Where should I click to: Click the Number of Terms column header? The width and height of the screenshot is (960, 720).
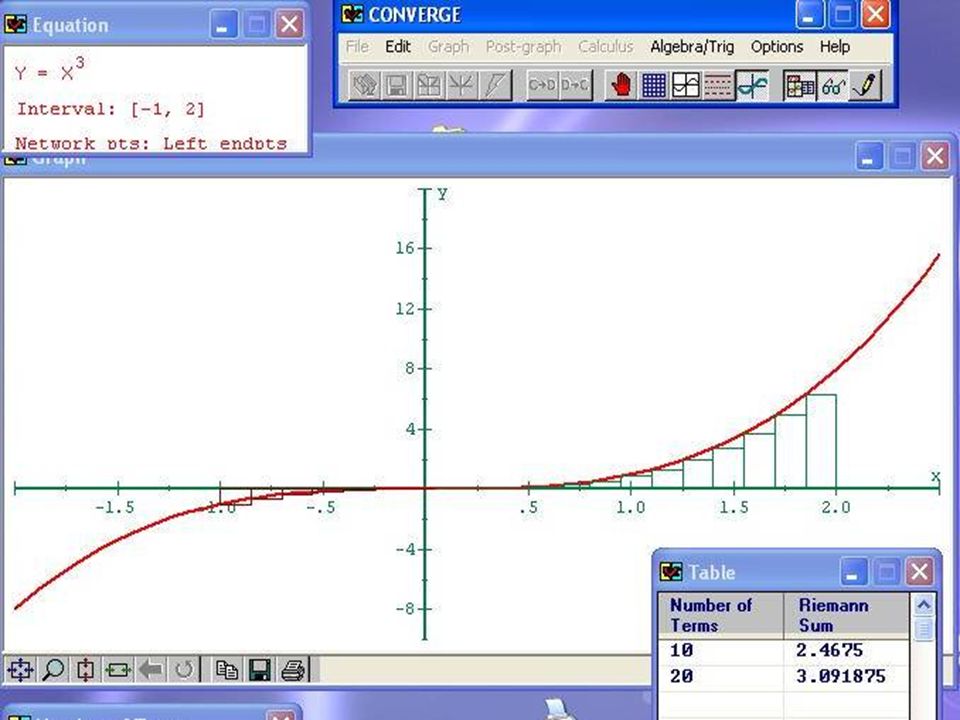(721, 616)
